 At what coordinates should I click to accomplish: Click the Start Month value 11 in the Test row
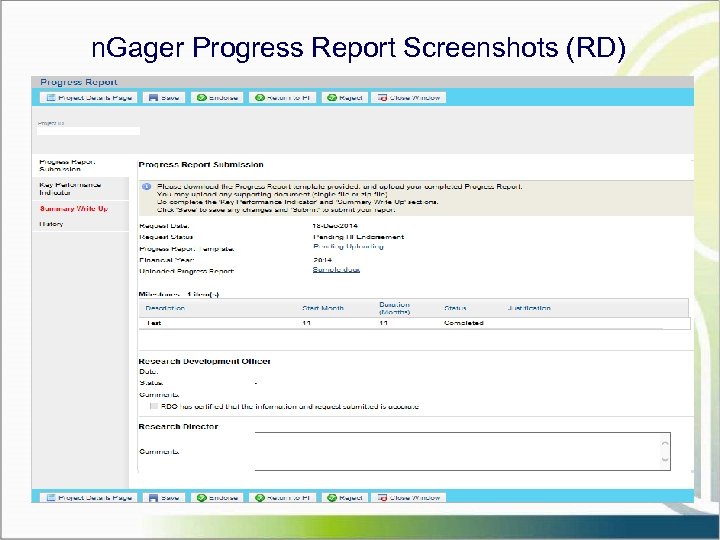(306, 323)
